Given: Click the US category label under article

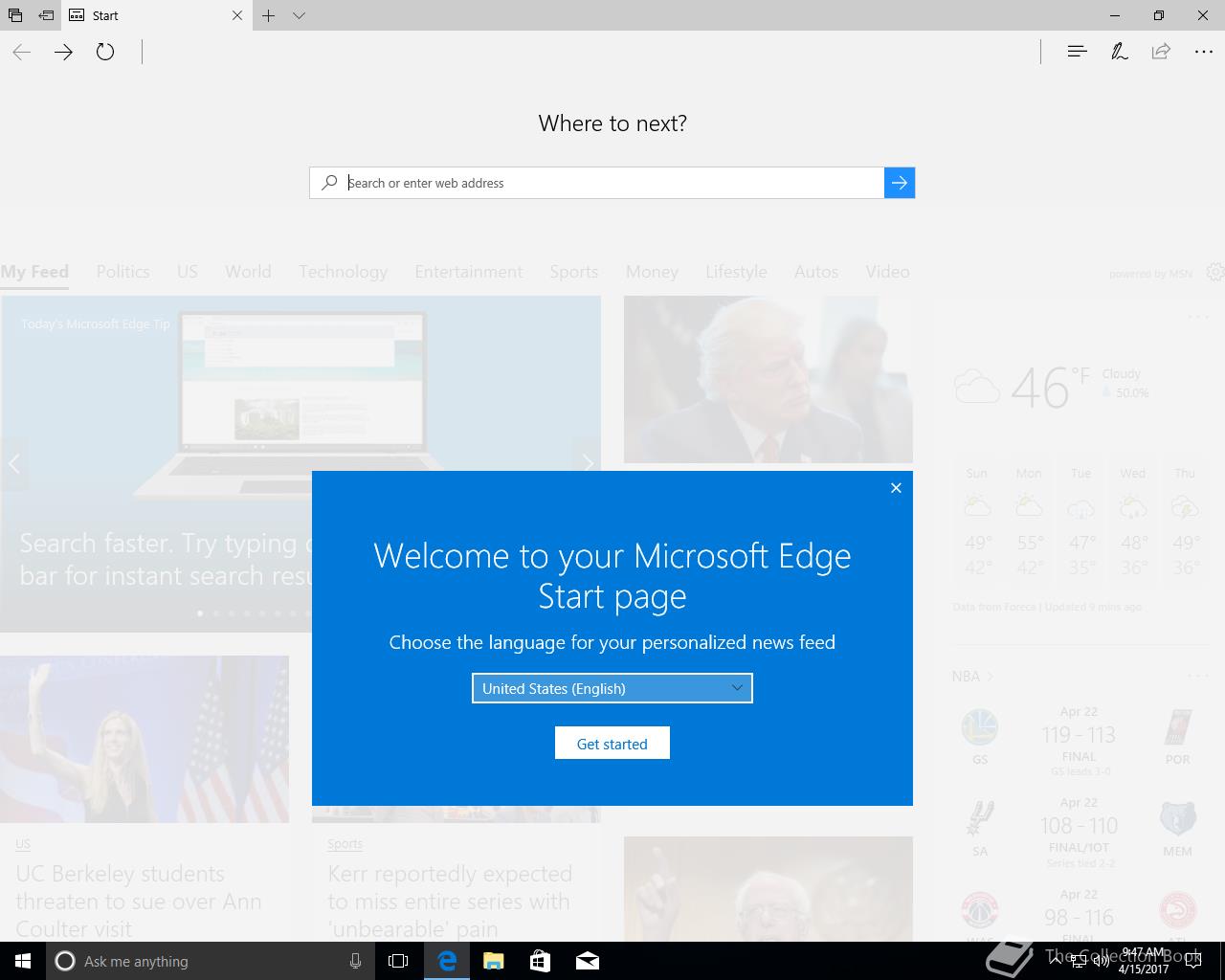Looking at the screenshot, I should click(x=23, y=844).
